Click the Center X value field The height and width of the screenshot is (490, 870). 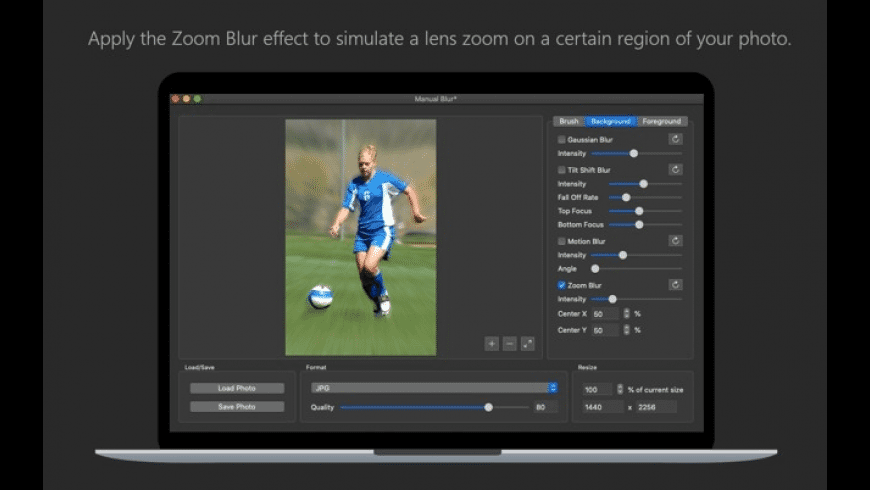605,314
